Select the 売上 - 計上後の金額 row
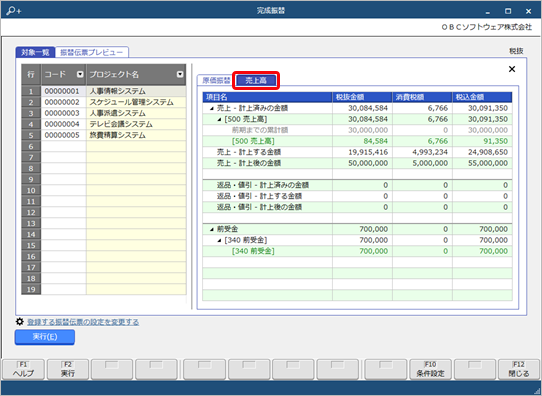Image resolution: width=542 pixels, height=396 pixels. click(x=357, y=163)
